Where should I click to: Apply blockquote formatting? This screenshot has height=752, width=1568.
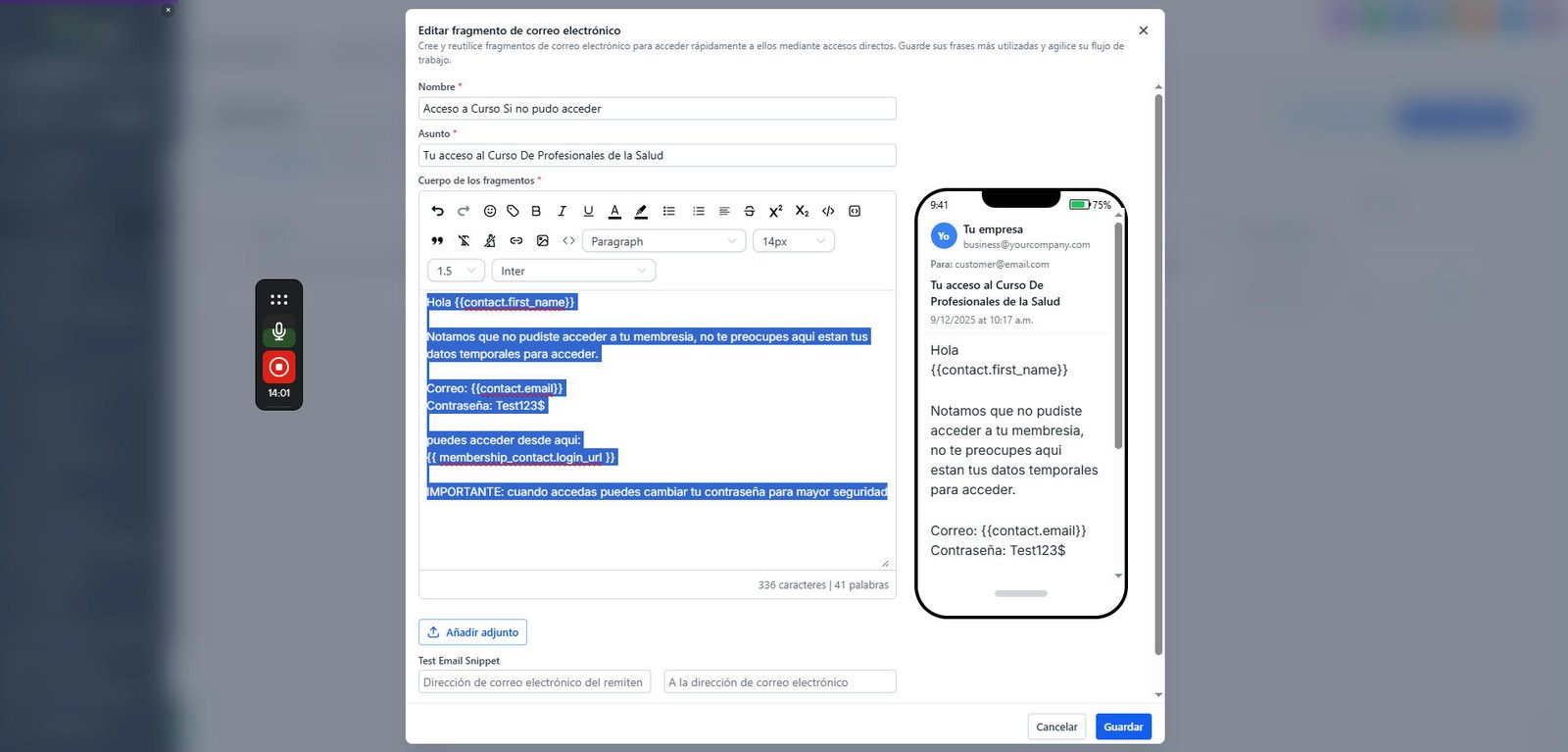(437, 241)
